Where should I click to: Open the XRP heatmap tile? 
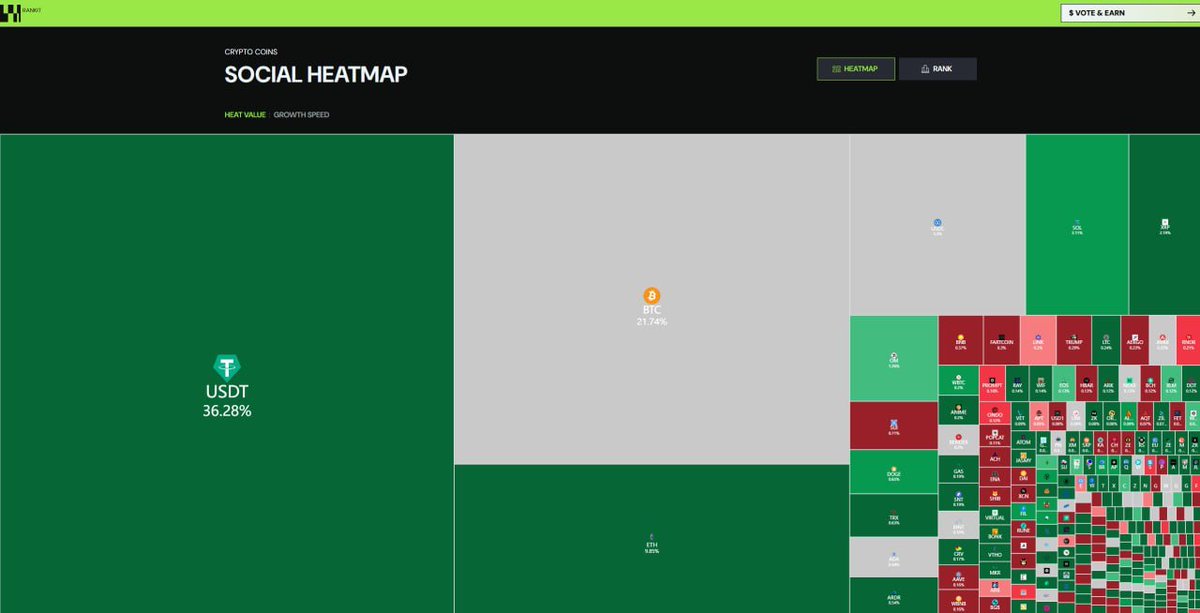1164,224
